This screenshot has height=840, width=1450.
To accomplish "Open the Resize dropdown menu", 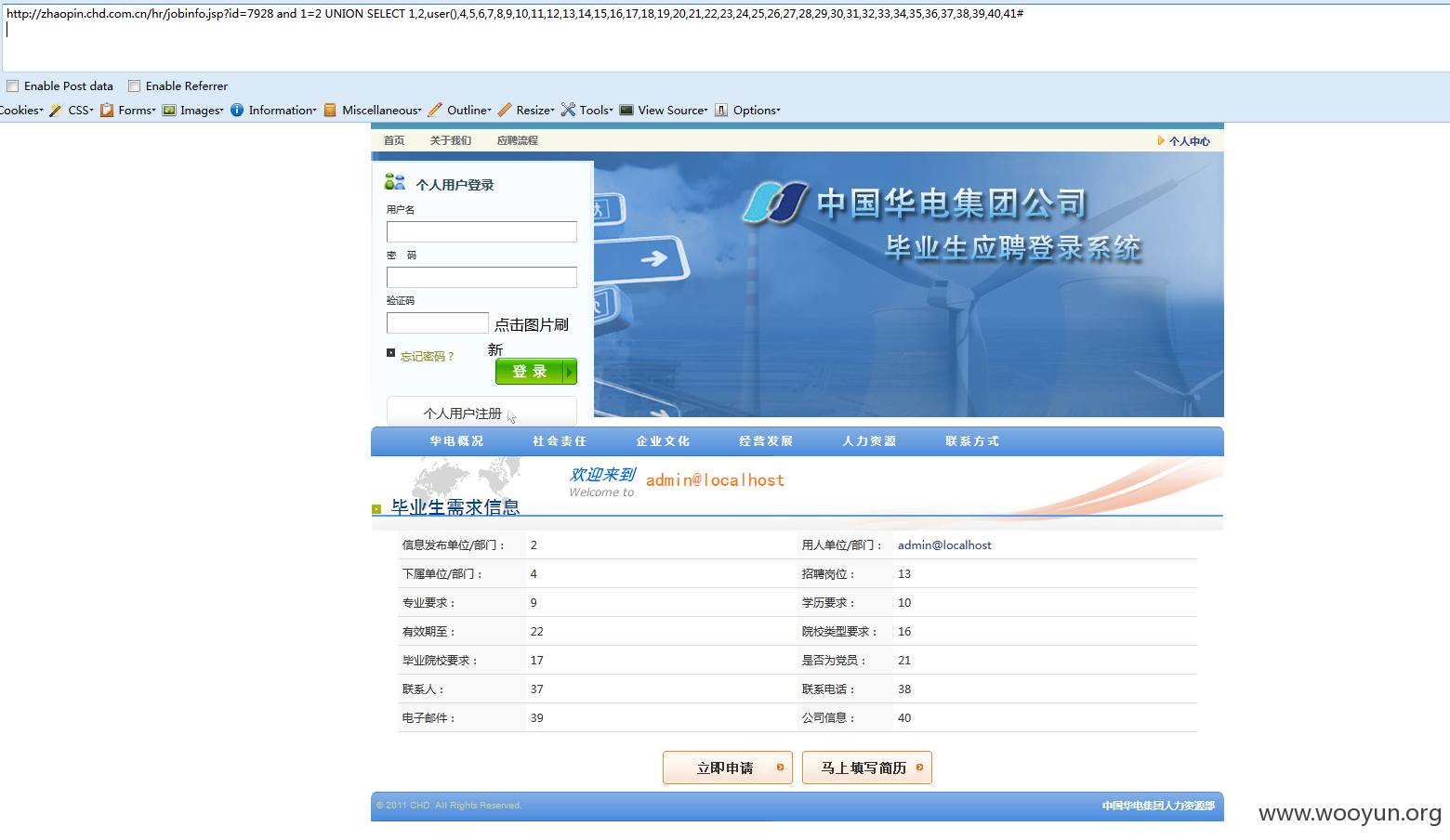I will [x=535, y=111].
